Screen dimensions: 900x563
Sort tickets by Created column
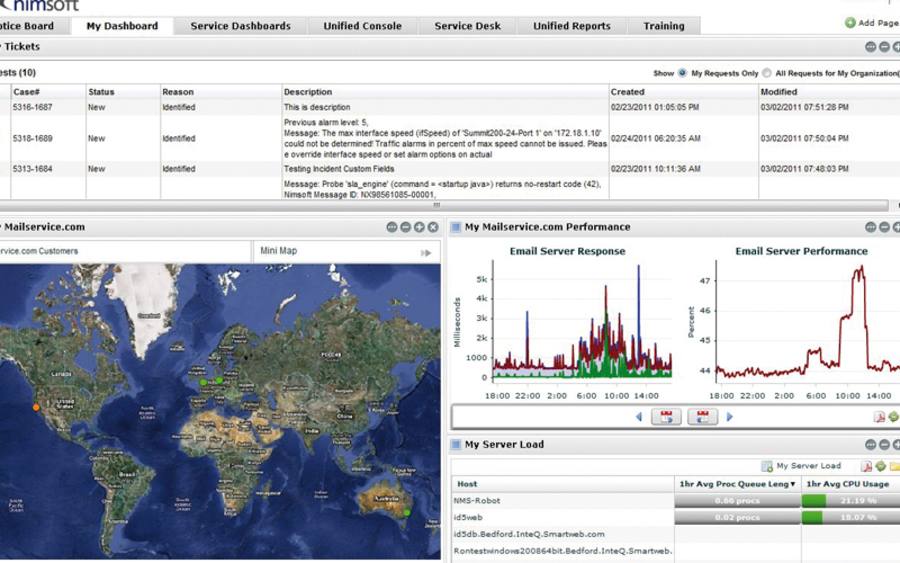(x=684, y=92)
